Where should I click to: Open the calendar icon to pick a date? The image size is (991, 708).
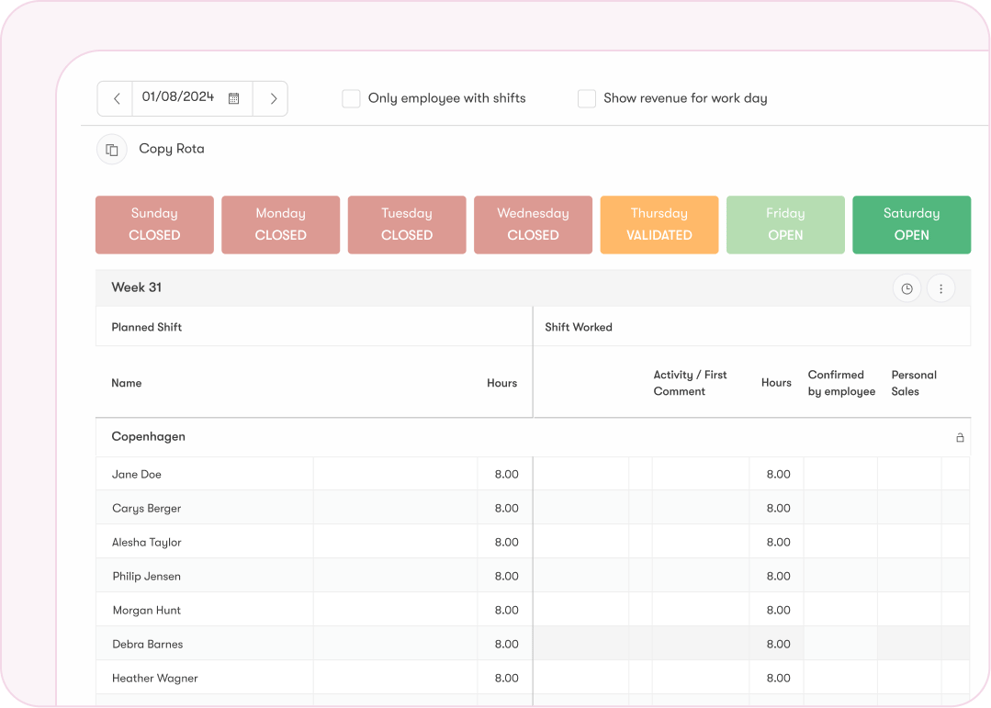(x=234, y=98)
